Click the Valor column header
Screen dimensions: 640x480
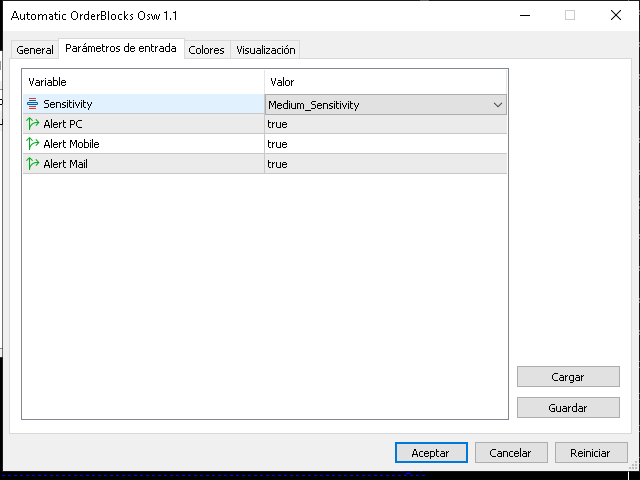point(386,82)
